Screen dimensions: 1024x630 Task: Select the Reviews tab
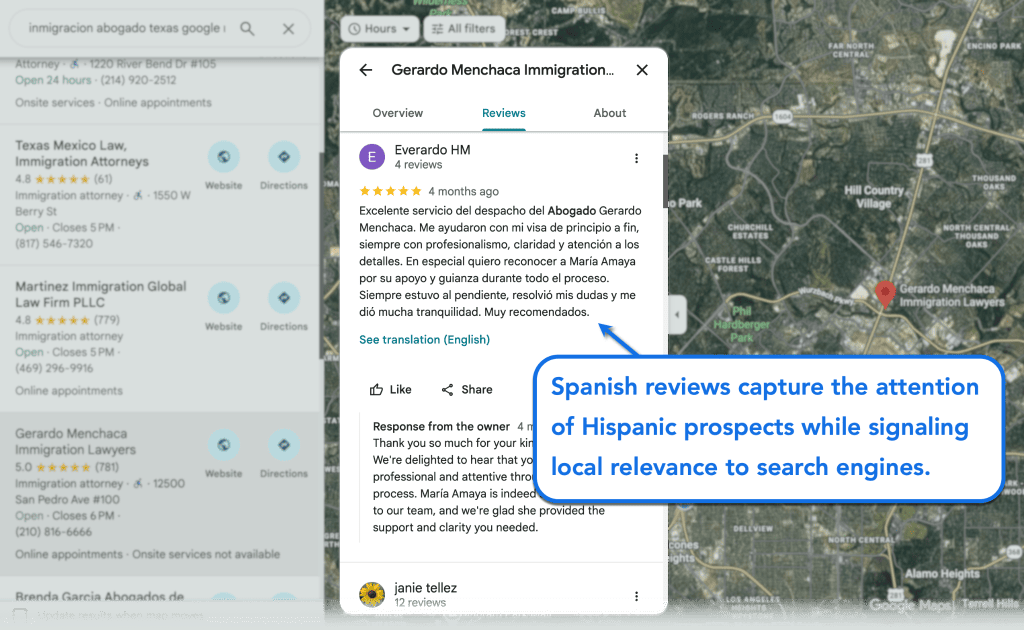click(x=504, y=113)
